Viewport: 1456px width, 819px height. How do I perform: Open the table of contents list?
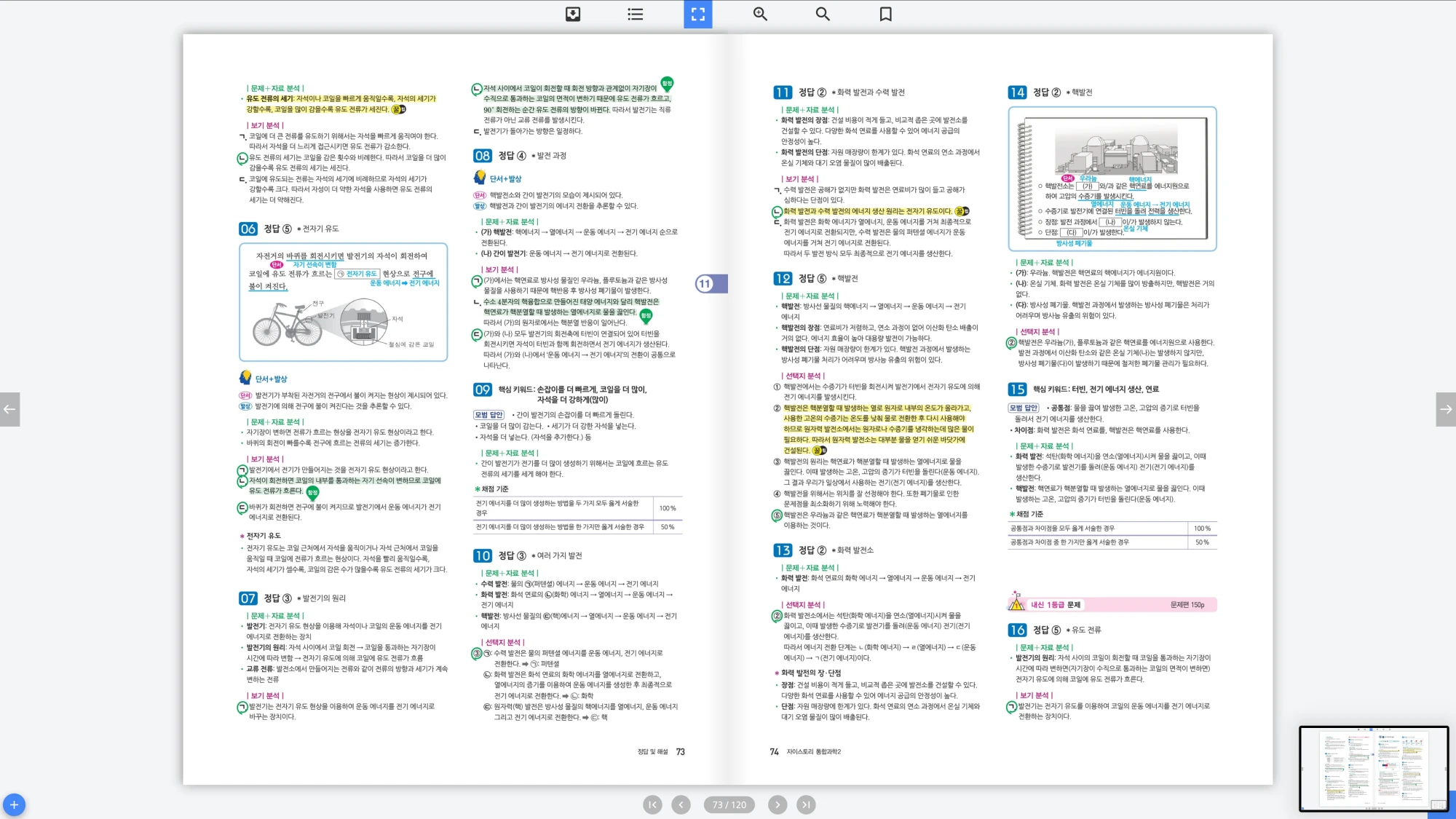click(636, 14)
